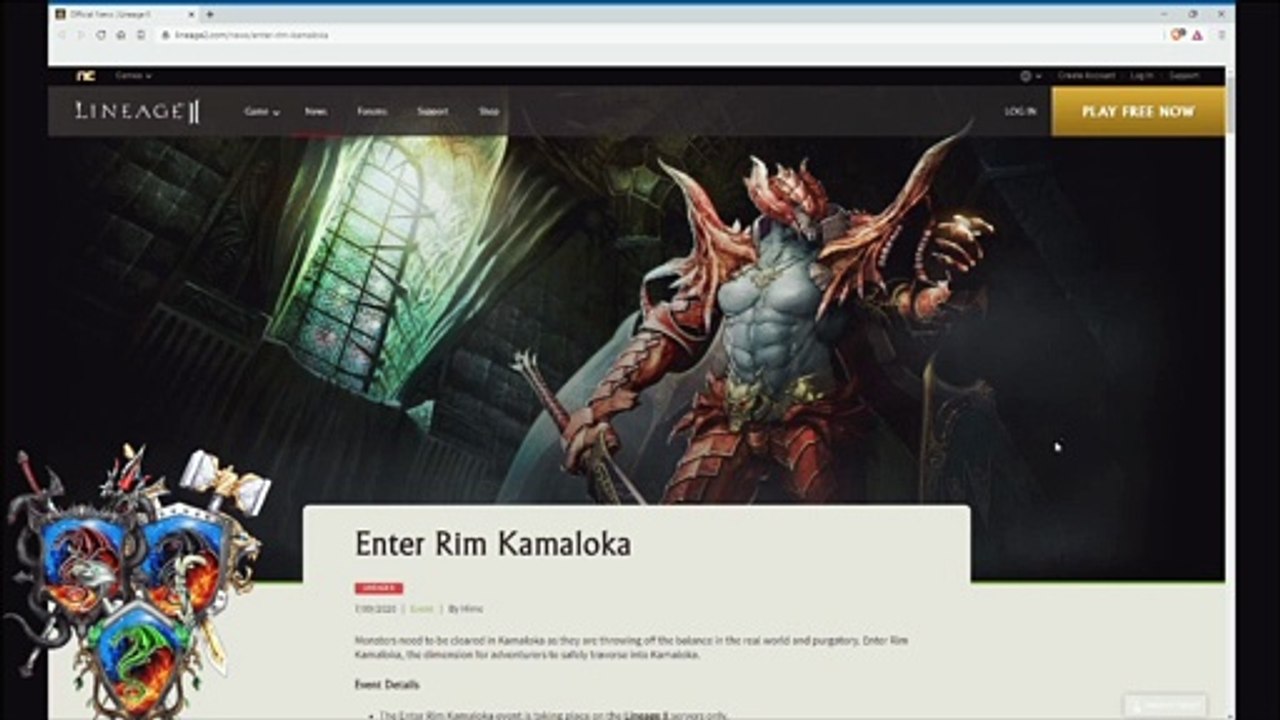
Task: Open the browser main menu icon
Action: click(1221, 34)
